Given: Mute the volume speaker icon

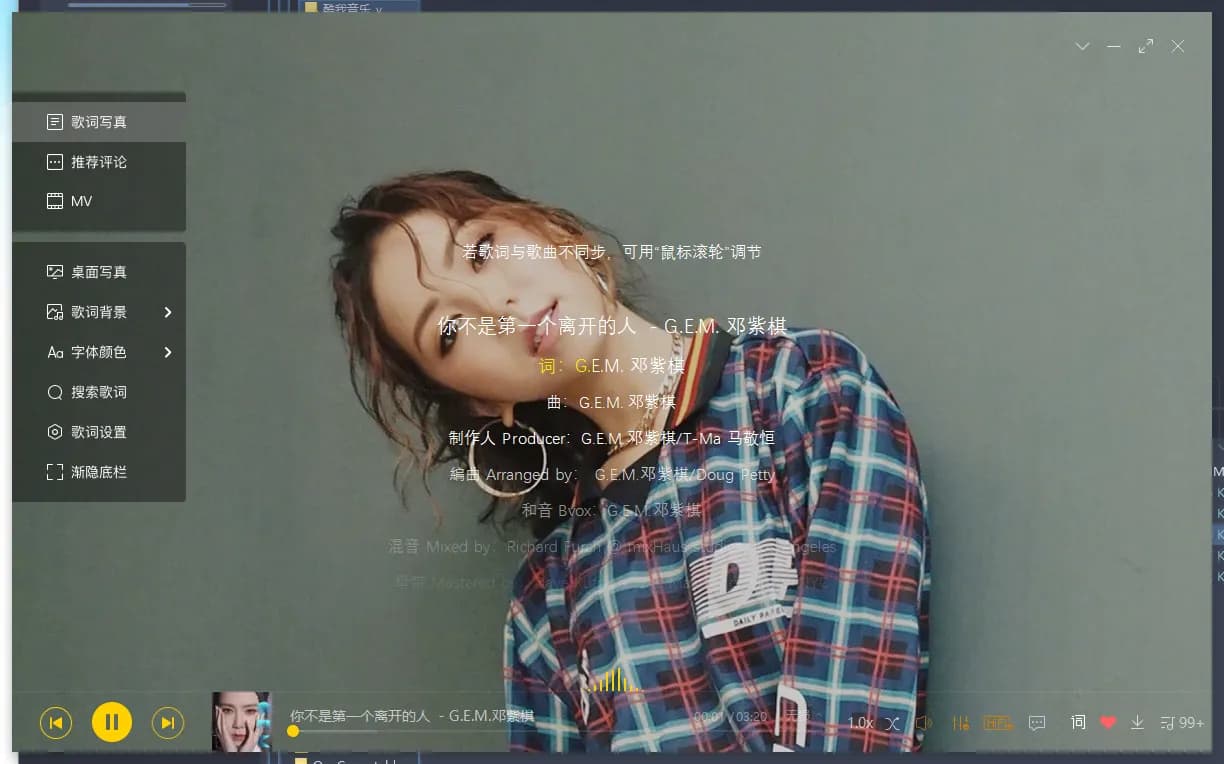Looking at the screenshot, I should pos(924,723).
